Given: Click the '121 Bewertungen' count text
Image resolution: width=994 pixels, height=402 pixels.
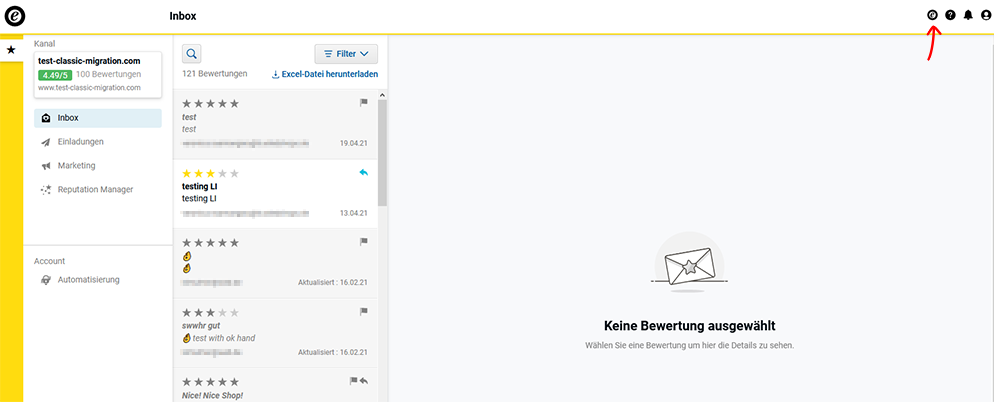Looking at the screenshot, I should pyautogui.click(x=215, y=74).
